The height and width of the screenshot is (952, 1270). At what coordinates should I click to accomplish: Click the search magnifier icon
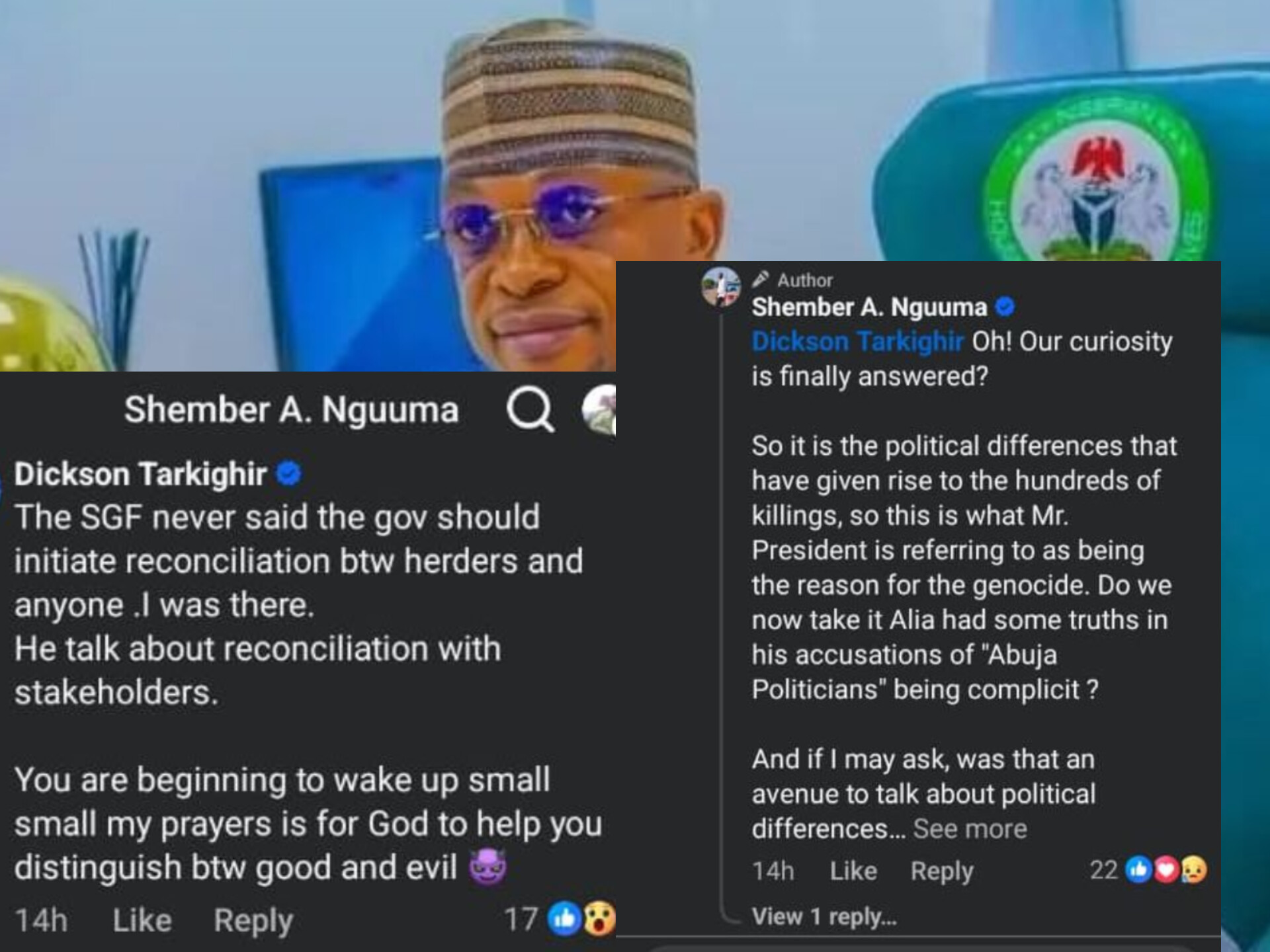tap(530, 410)
